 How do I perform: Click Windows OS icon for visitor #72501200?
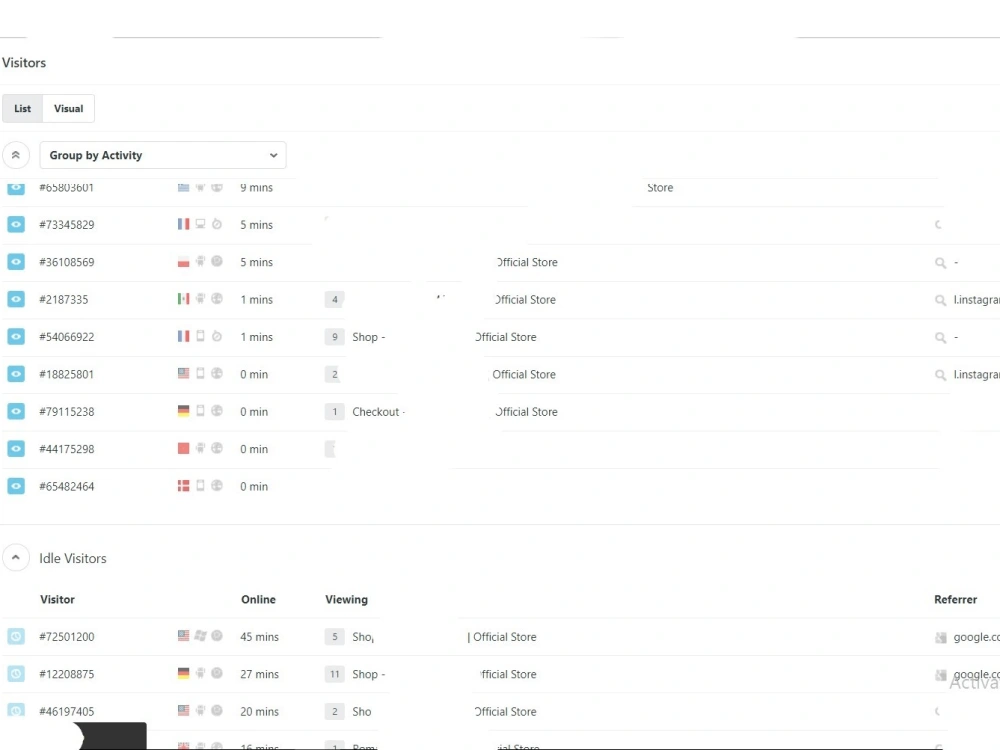click(x=200, y=636)
